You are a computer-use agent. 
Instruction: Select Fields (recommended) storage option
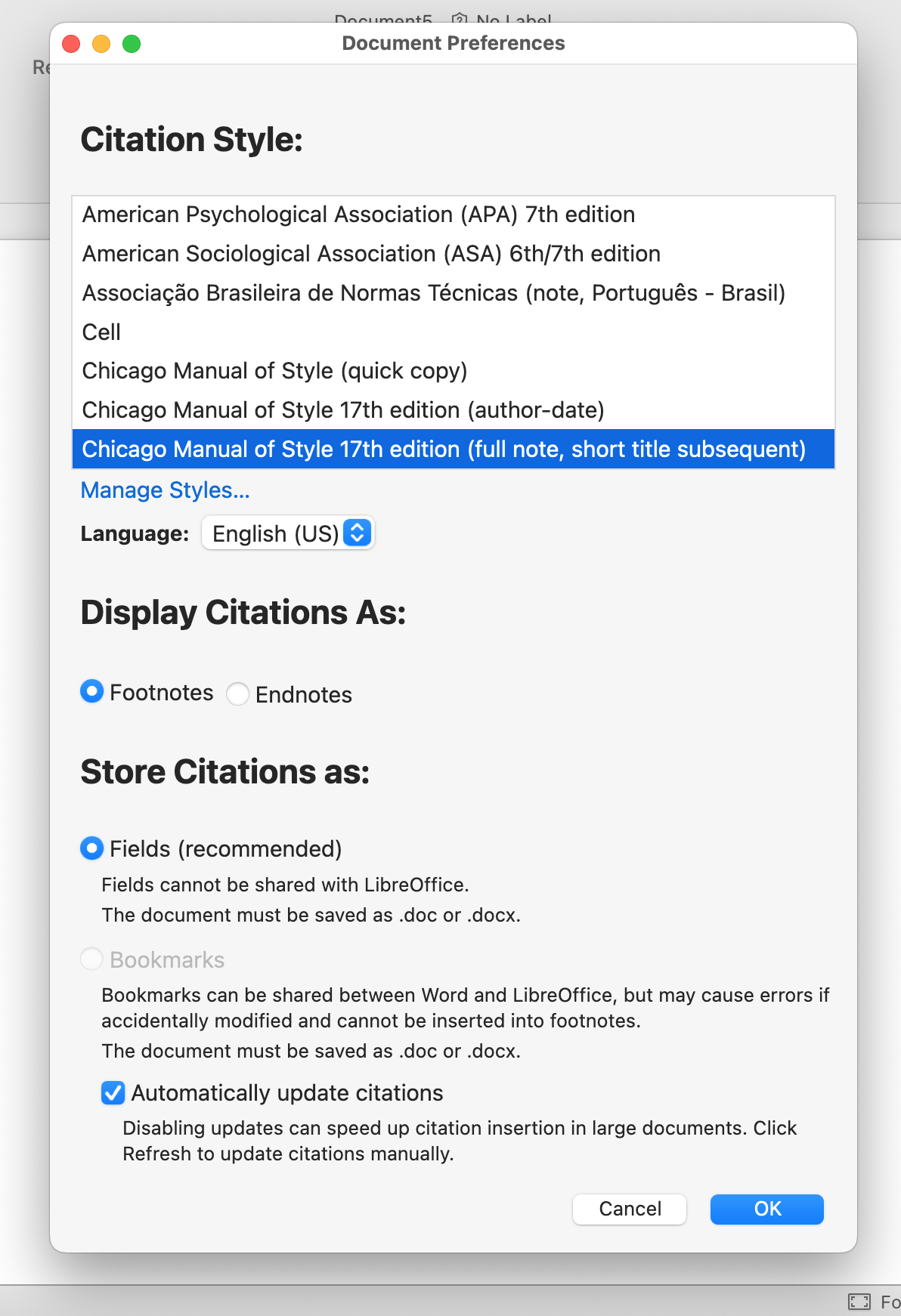point(91,848)
